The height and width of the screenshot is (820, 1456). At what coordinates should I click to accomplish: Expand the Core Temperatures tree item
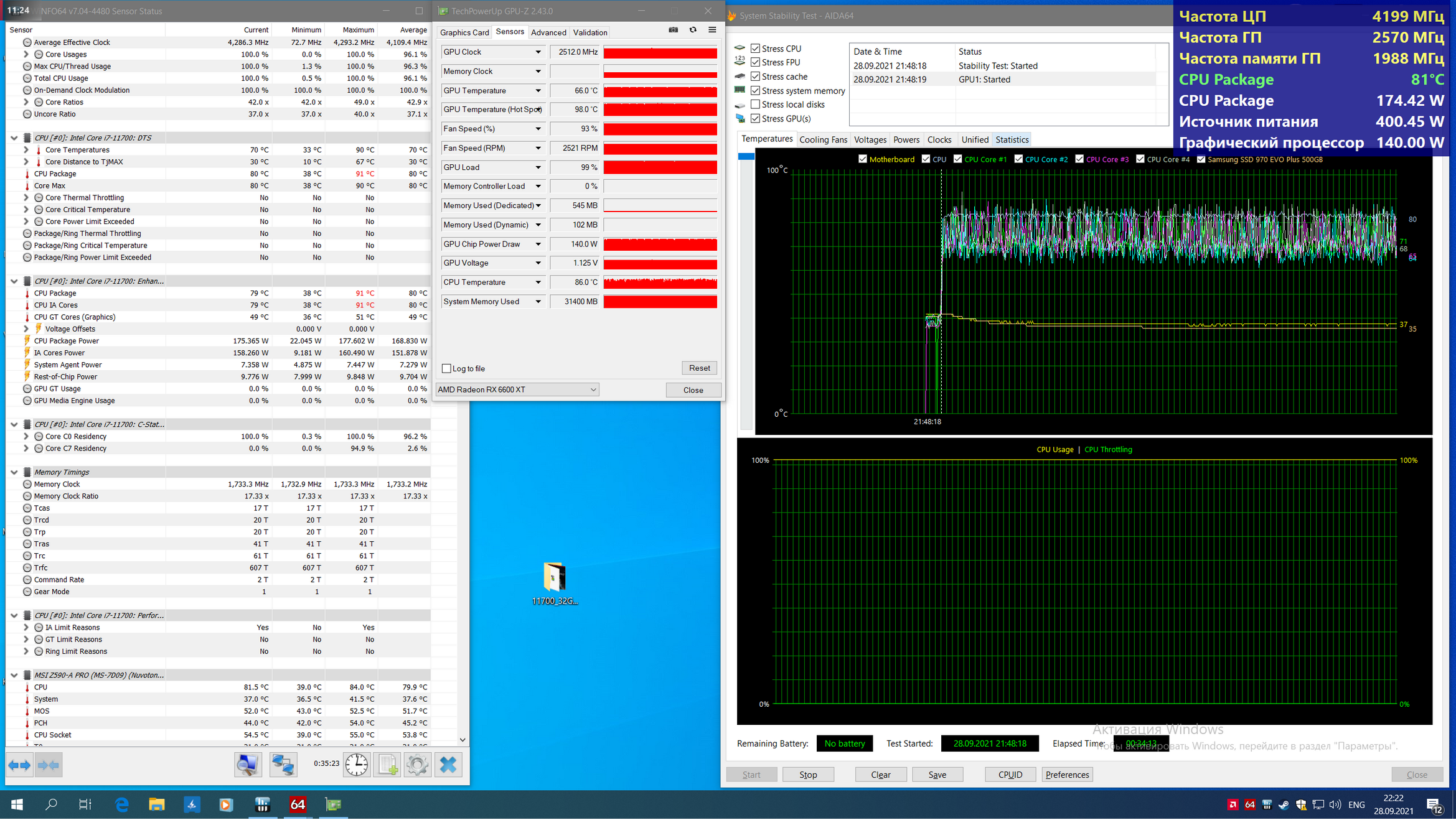[x=26, y=150]
